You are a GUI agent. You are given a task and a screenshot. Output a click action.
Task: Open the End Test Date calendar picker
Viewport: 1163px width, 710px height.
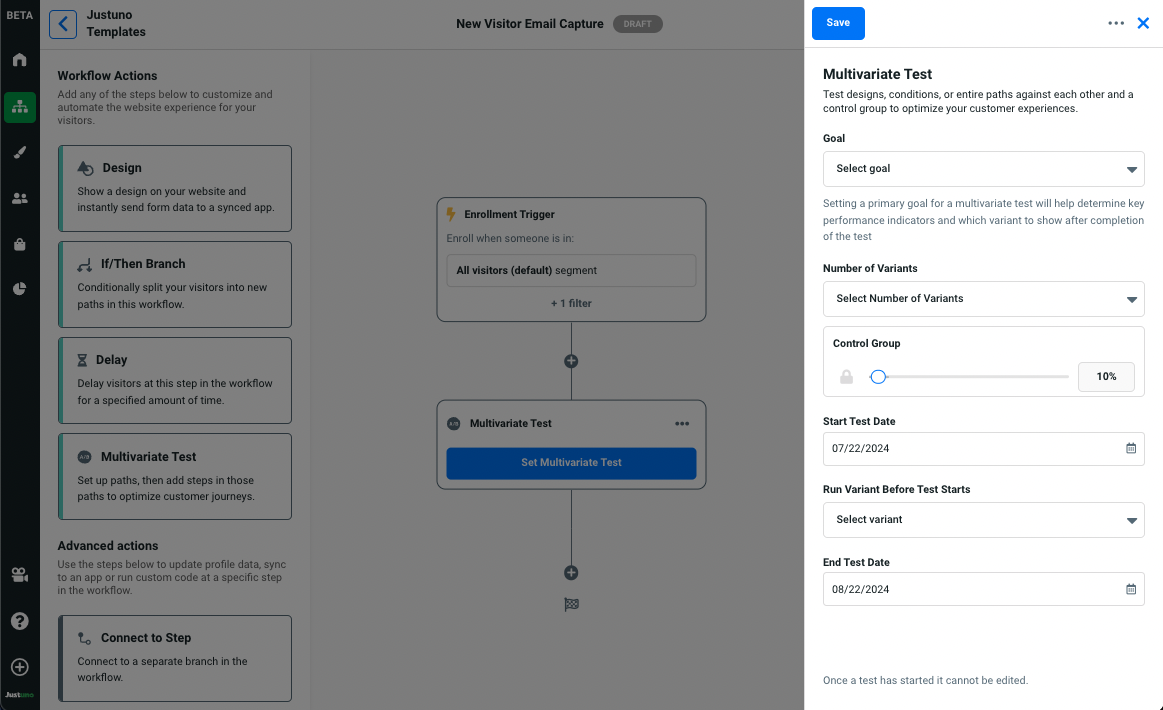(1131, 589)
